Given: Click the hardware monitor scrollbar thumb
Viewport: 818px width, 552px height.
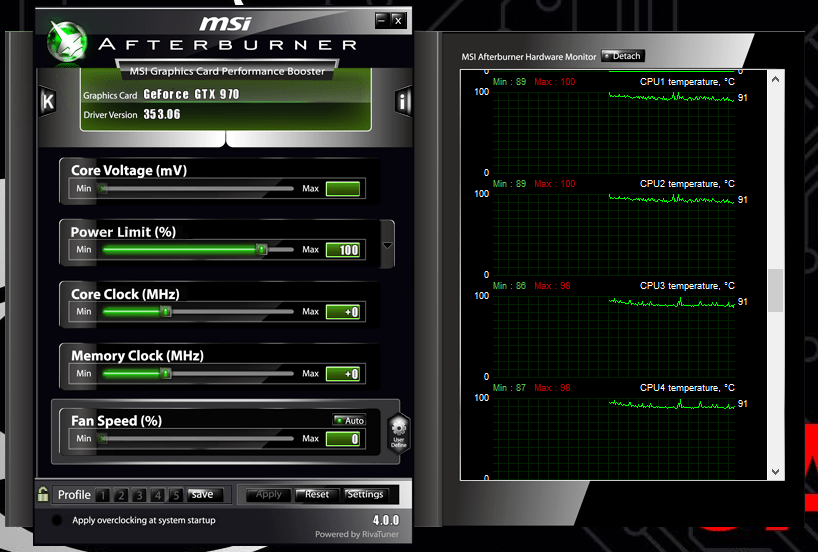Looking at the screenshot, I should 775,291.
